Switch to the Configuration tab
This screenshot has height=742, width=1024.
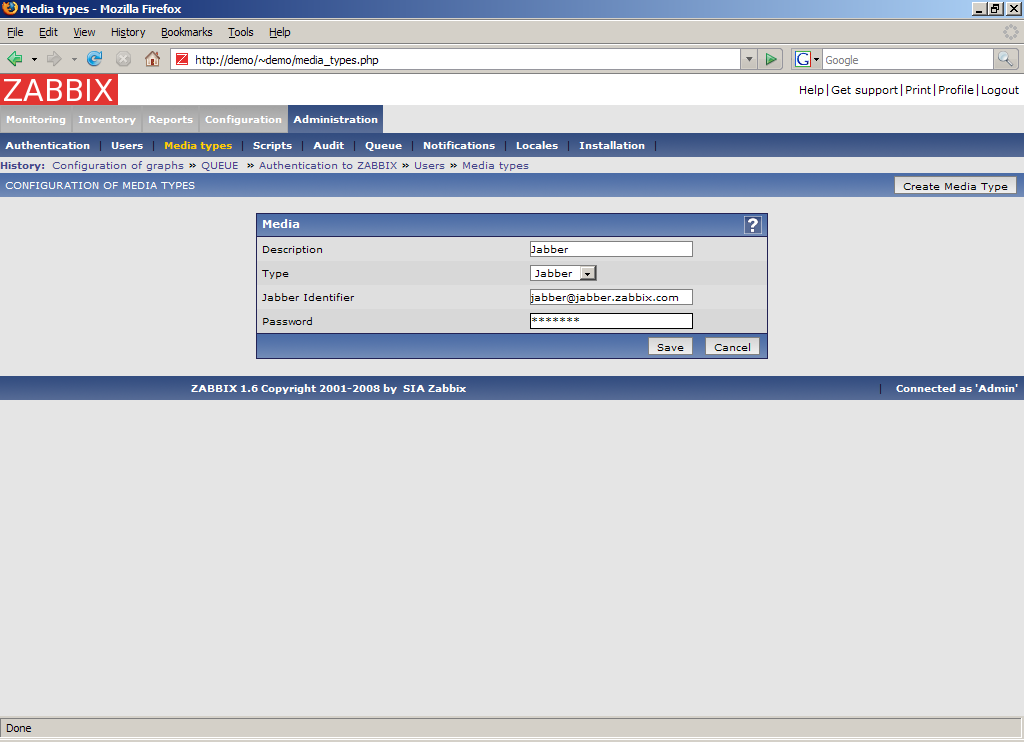(x=243, y=120)
